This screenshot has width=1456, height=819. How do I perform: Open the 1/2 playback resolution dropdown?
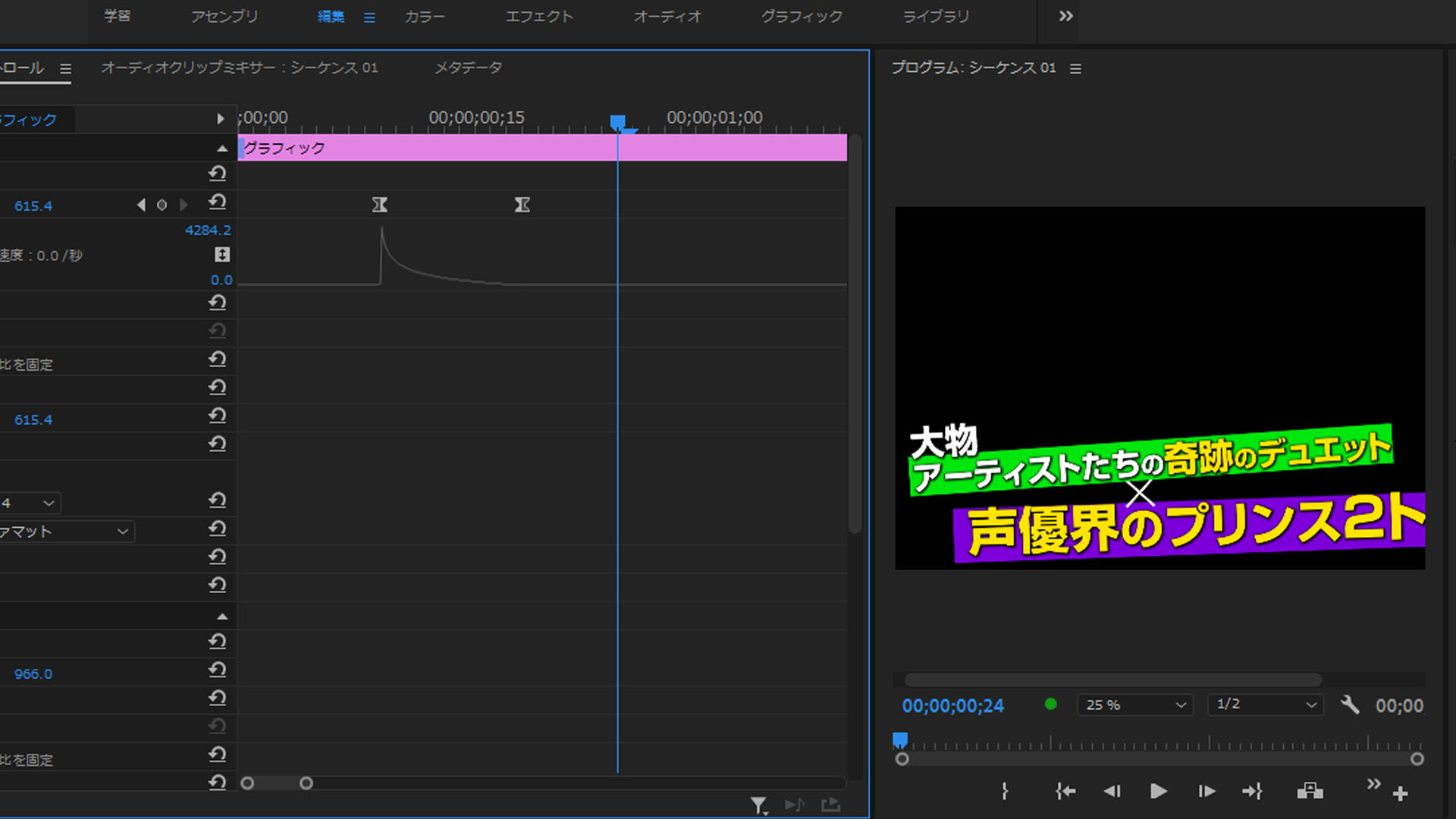[1266, 705]
